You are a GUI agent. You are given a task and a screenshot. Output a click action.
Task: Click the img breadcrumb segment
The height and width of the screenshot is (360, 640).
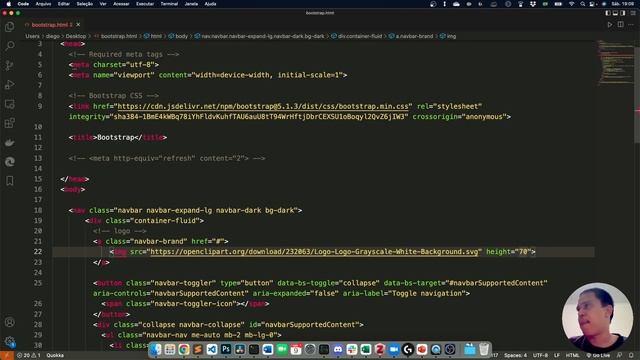tap(451, 36)
